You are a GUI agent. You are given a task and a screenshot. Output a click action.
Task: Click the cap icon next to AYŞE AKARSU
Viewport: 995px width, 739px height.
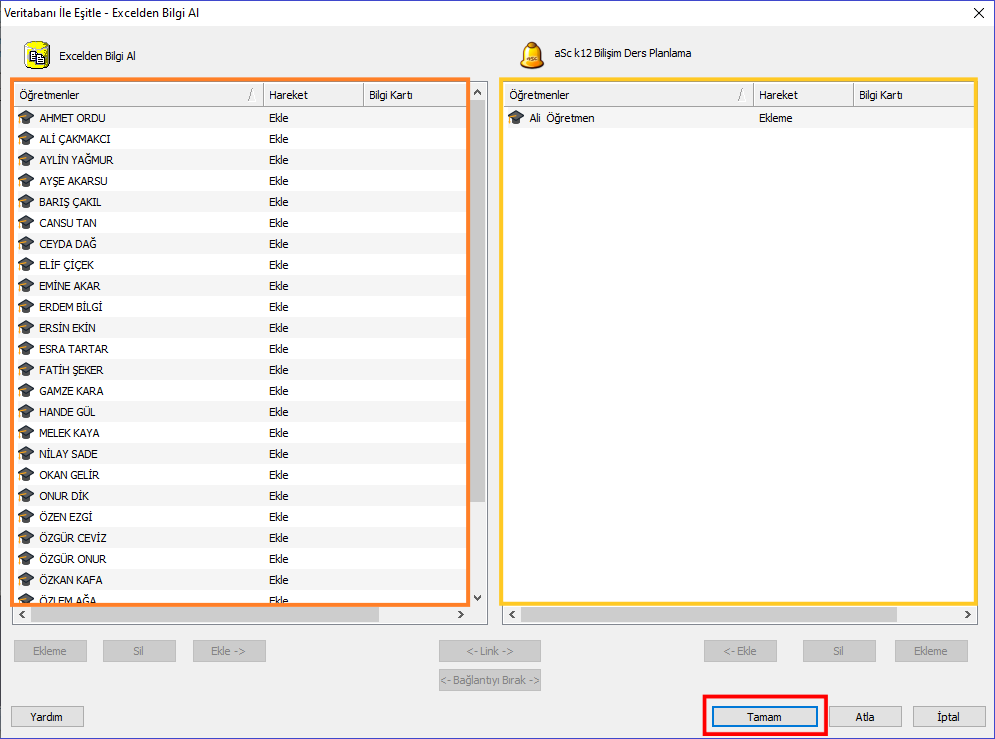click(26, 180)
